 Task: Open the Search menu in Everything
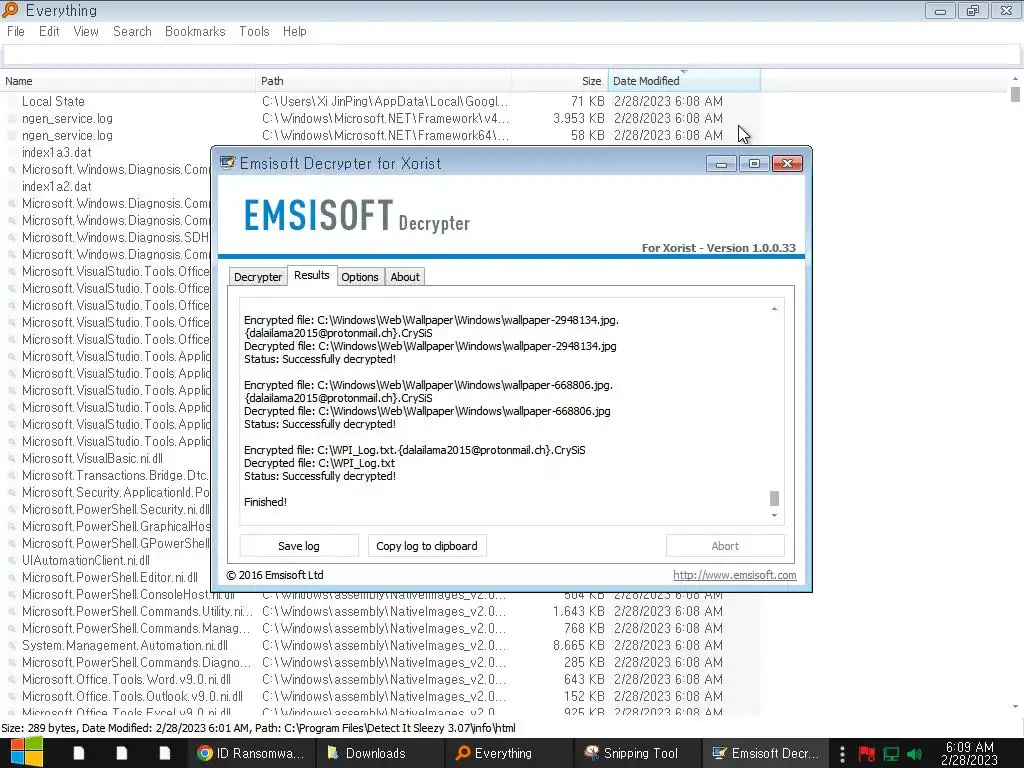pos(132,31)
